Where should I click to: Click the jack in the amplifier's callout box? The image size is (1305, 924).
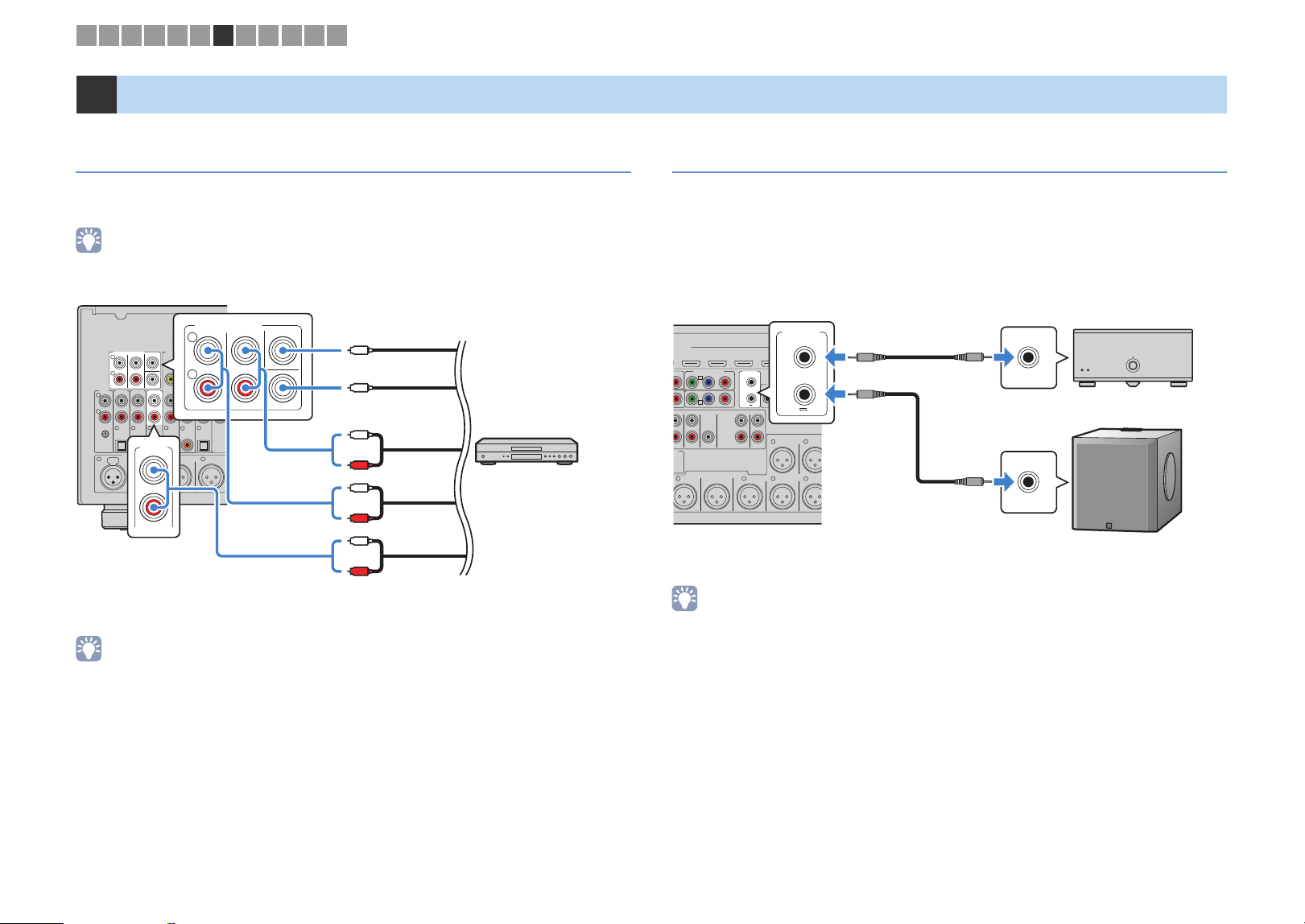coord(1028,357)
